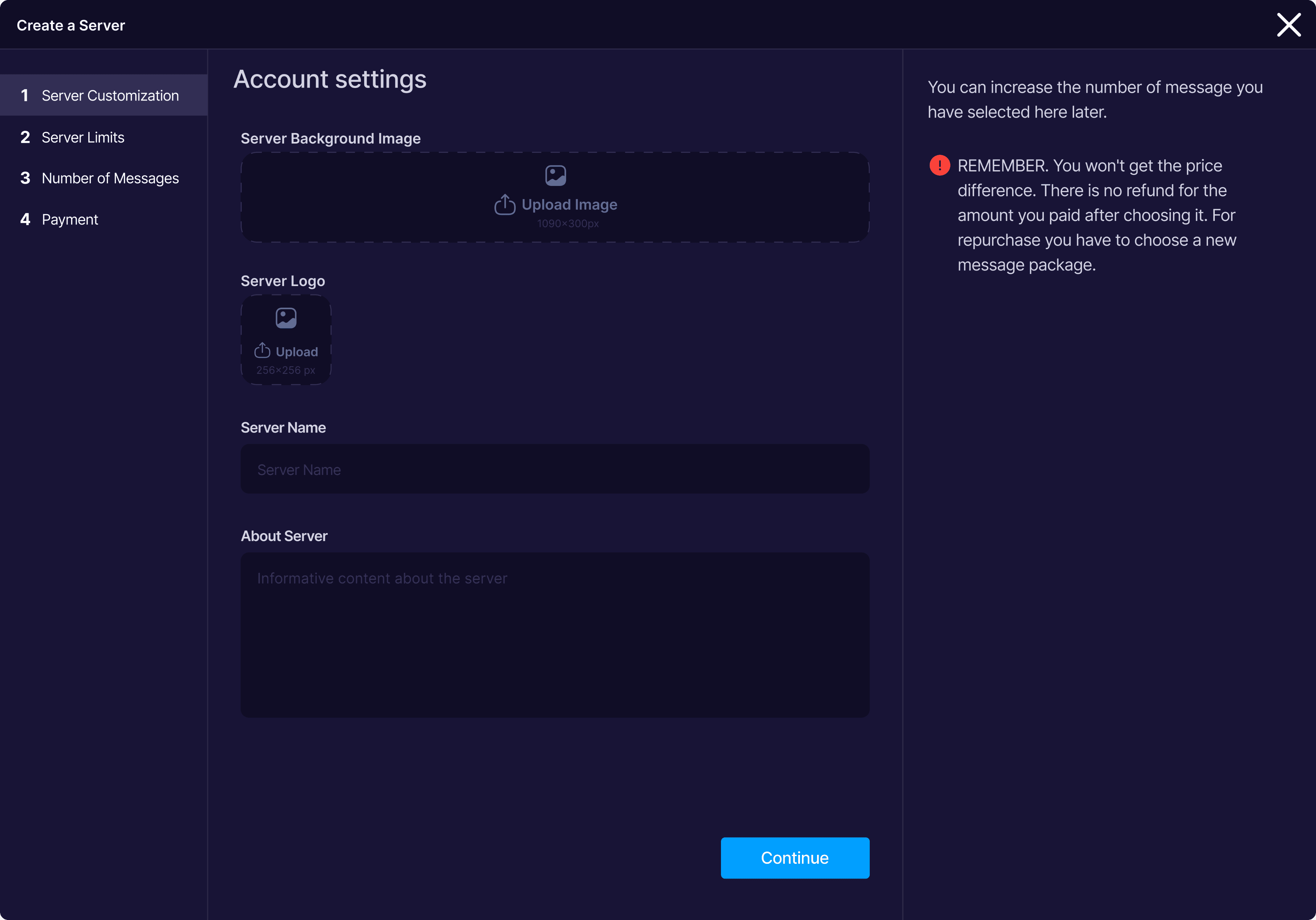This screenshot has height=920, width=1316.
Task: Go to the Server Limits step
Action: pos(83,137)
